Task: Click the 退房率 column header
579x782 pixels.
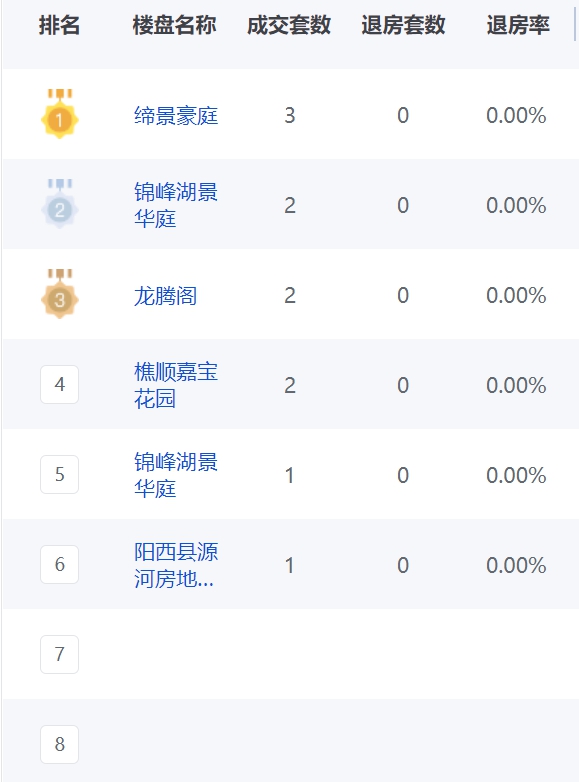Action: click(518, 25)
